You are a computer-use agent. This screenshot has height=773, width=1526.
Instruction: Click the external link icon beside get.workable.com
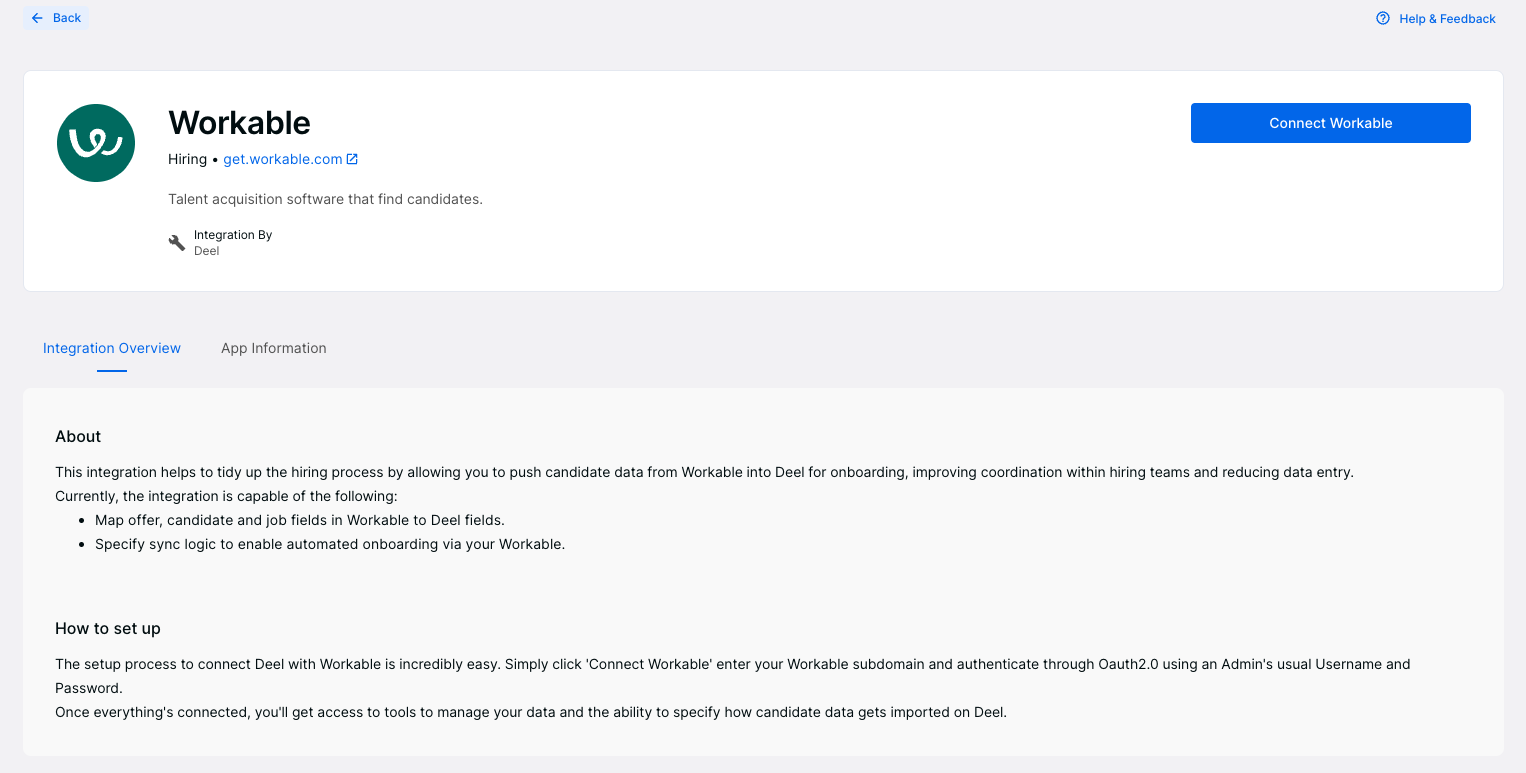(x=352, y=159)
